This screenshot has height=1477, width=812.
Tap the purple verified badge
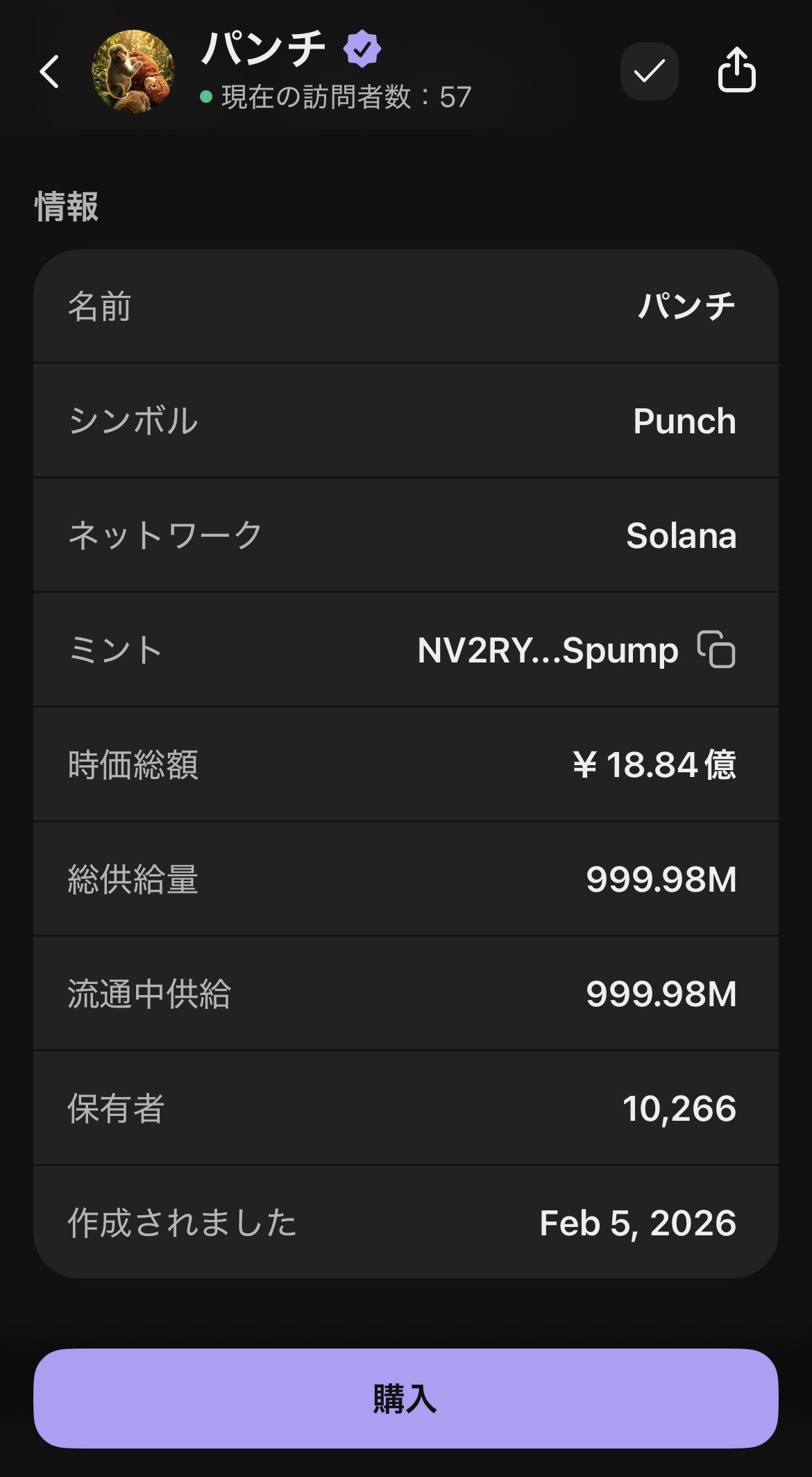[x=362, y=49]
